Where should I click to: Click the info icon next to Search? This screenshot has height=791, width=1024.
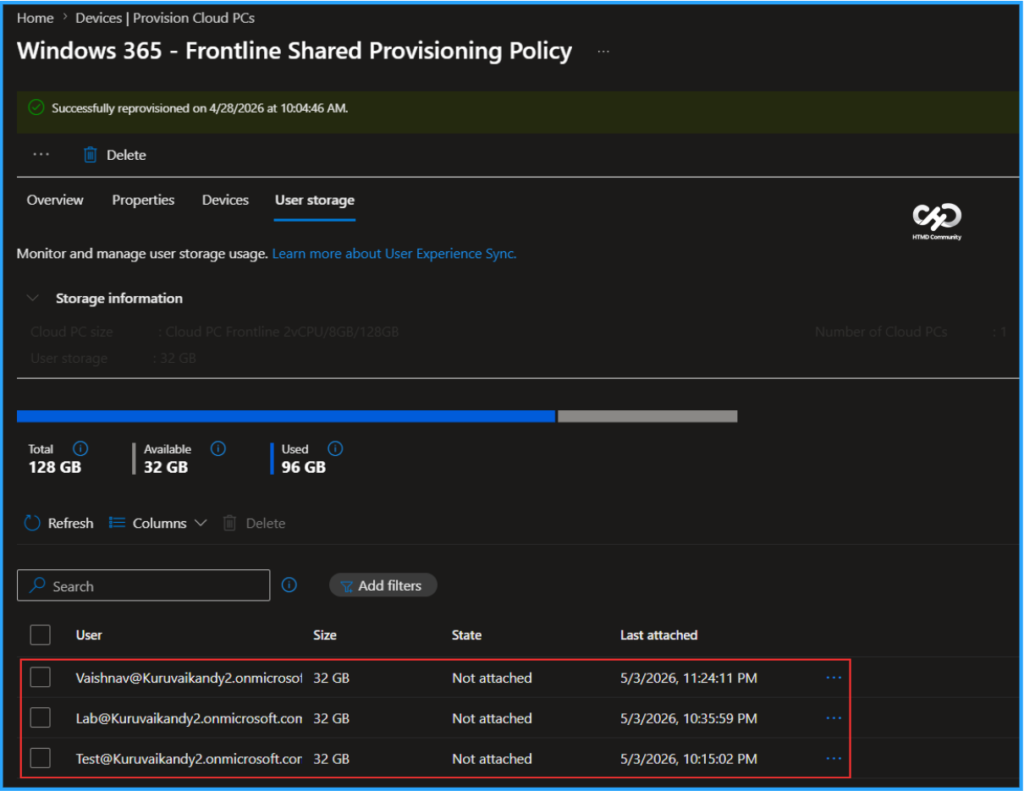(x=289, y=585)
